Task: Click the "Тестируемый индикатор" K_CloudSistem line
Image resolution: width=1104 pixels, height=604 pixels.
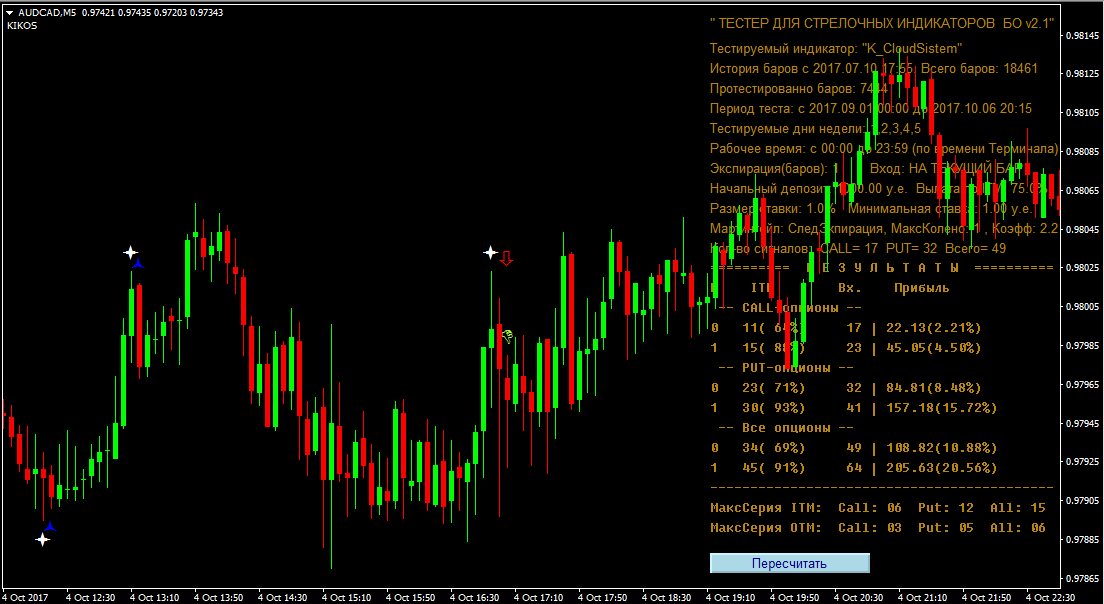Action: (x=835, y=48)
